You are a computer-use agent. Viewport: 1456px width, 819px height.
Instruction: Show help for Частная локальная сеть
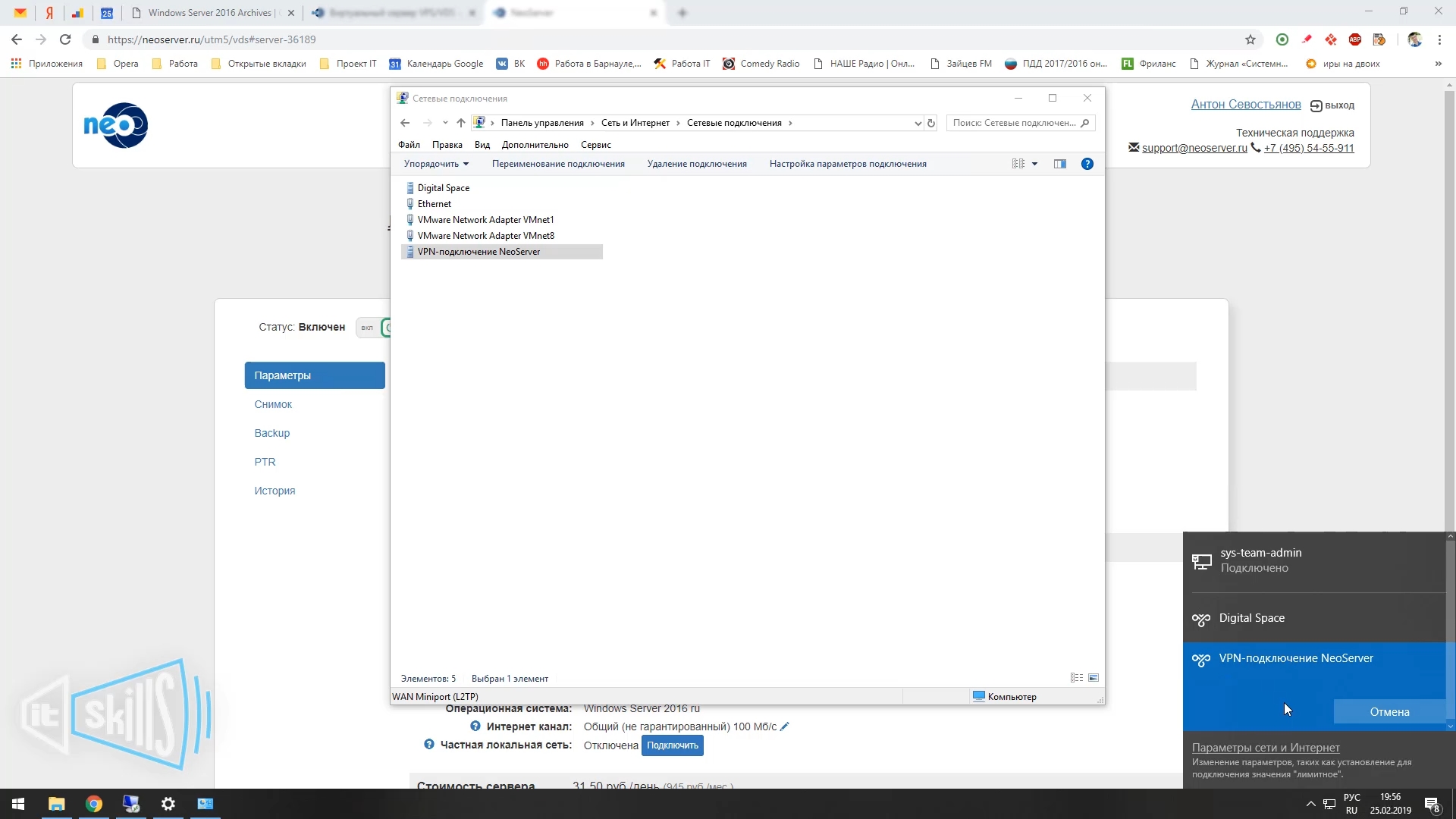coord(429,745)
